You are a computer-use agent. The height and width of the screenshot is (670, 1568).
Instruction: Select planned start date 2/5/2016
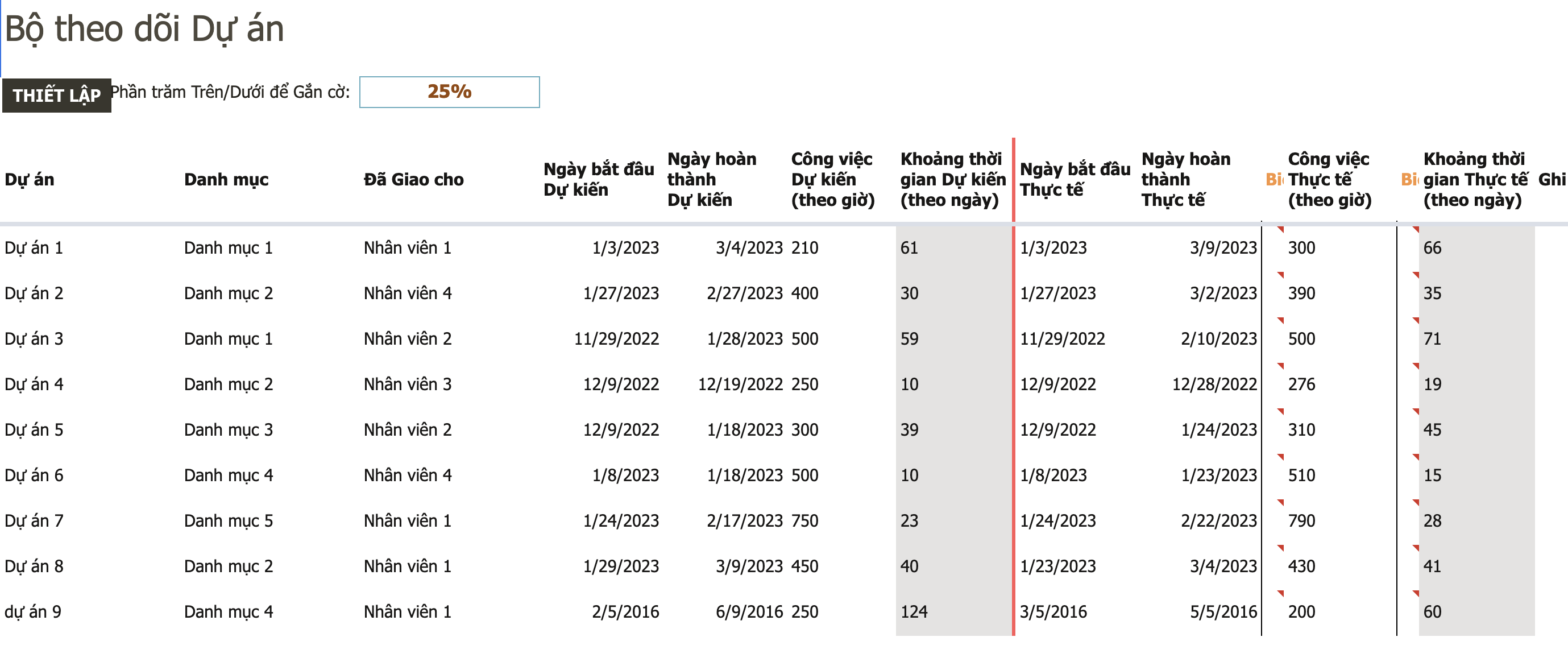pos(626,611)
